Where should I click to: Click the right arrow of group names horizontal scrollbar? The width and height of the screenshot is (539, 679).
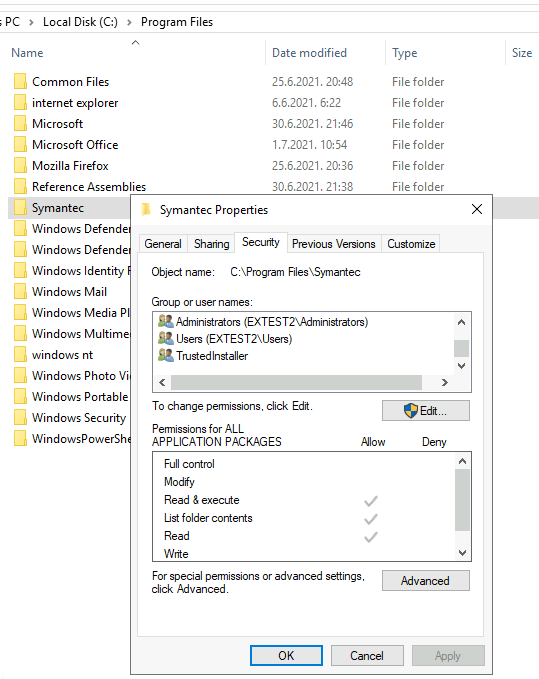tap(445, 382)
